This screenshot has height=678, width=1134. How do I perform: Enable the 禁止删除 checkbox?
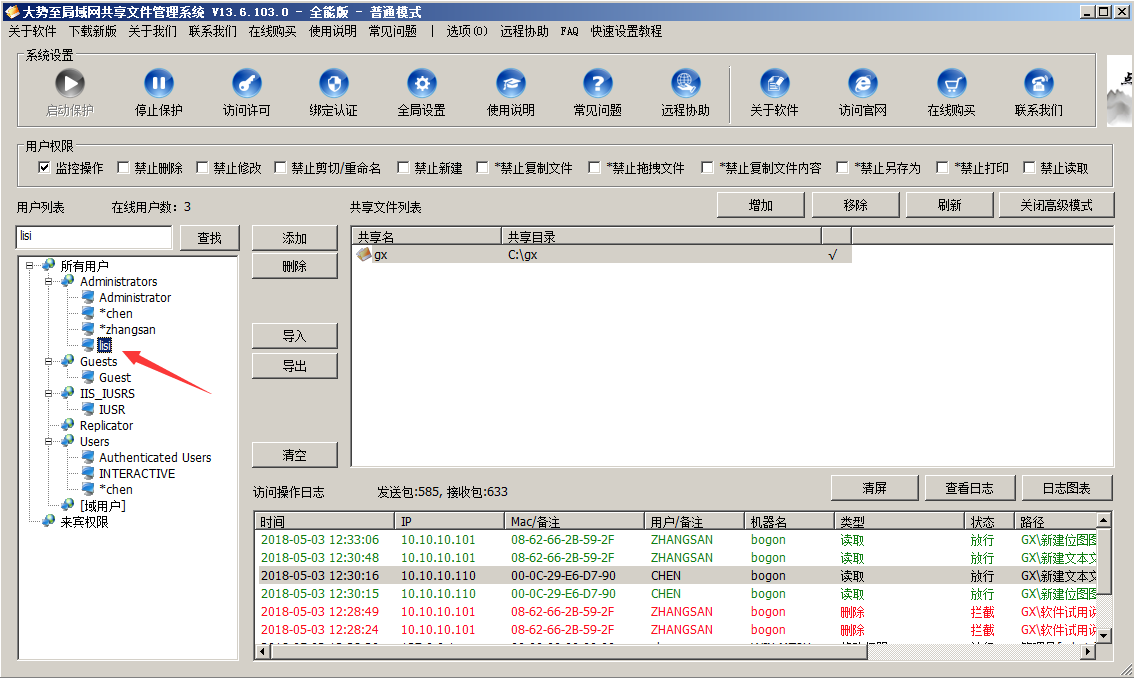point(123,168)
